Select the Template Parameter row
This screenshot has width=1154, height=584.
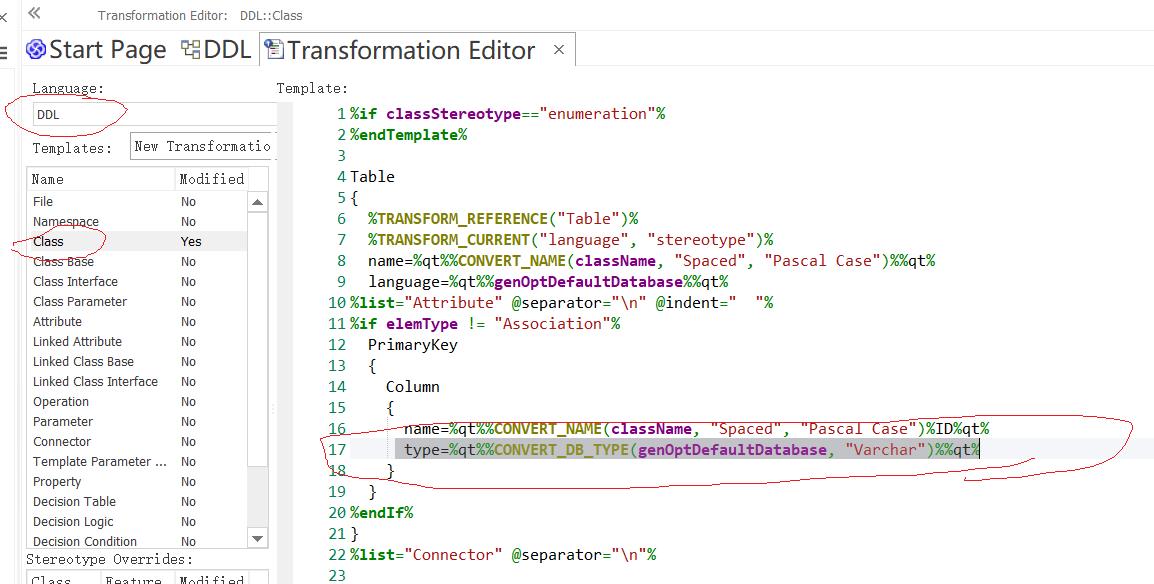tap(137, 461)
